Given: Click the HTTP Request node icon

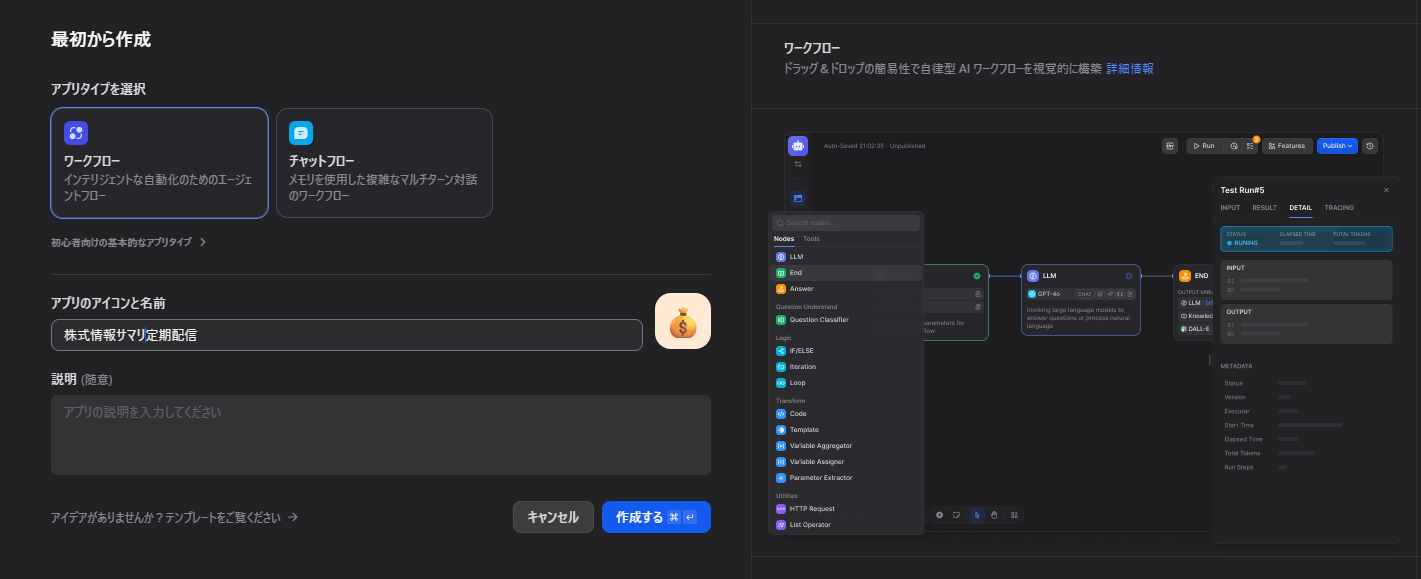Looking at the screenshot, I should click(x=781, y=509).
